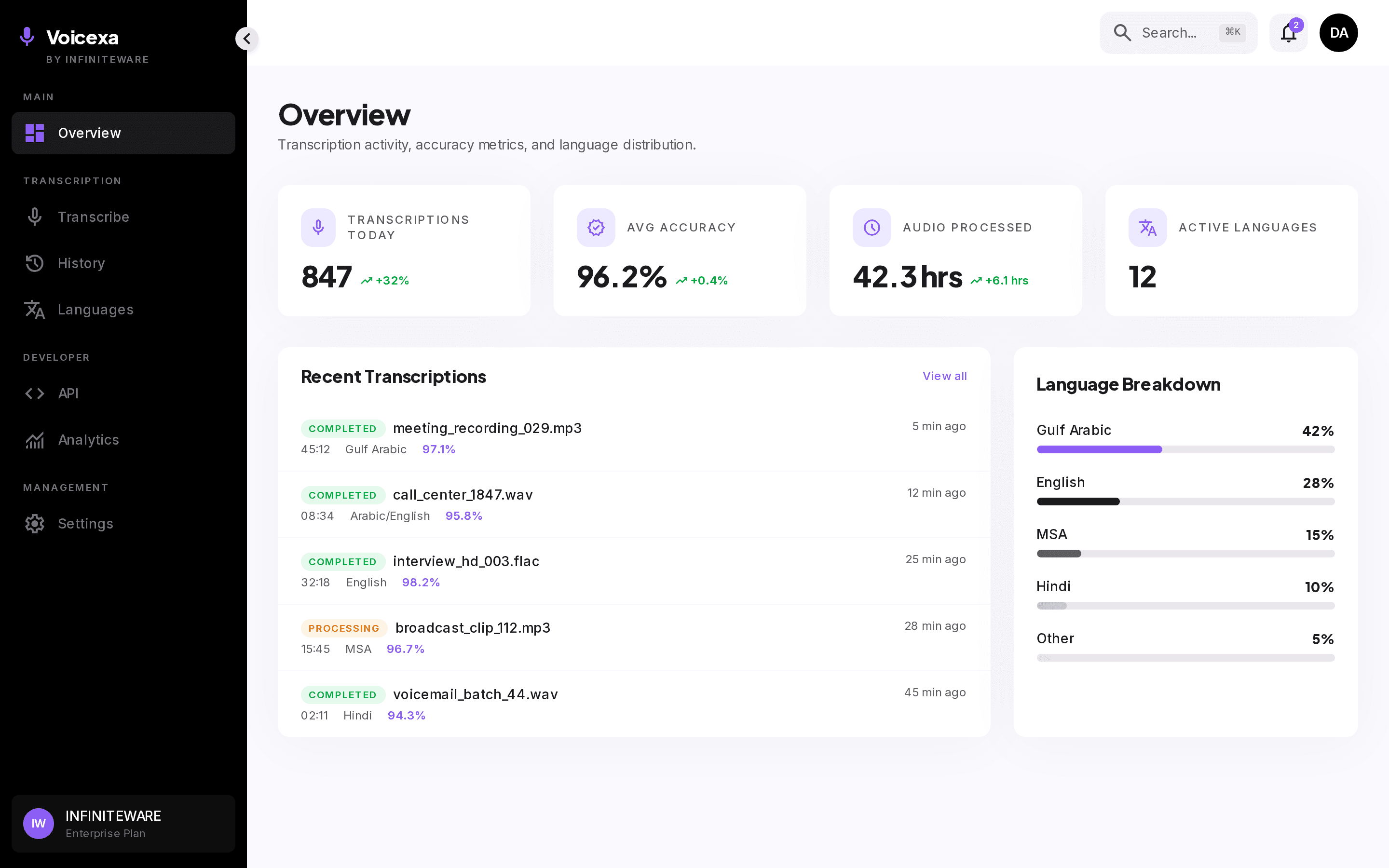
Task: Click the Hindi progress bar
Action: point(1185,606)
